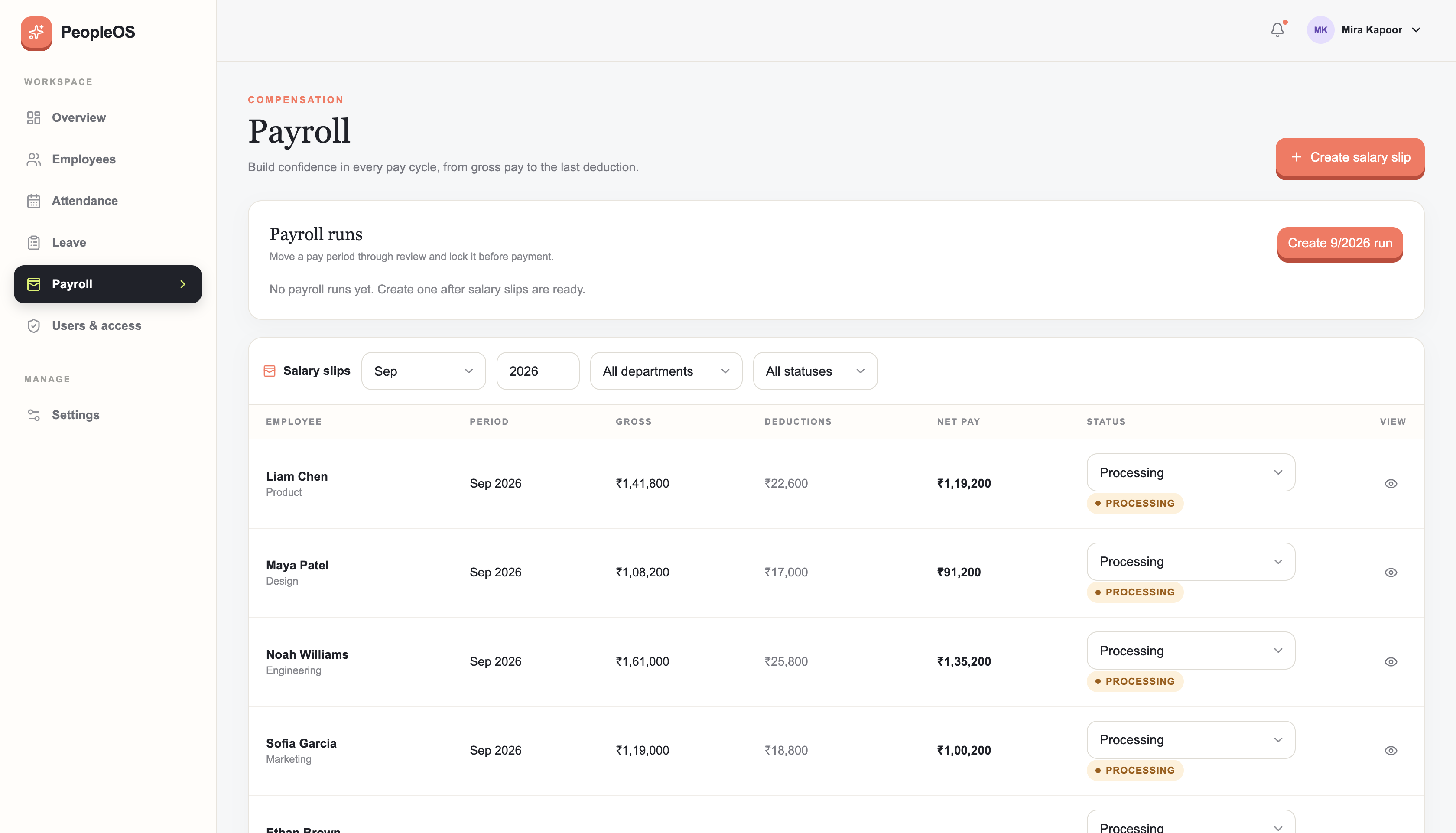Open Settings under Manage
Image resolution: width=1456 pixels, height=833 pixels.
pyautogui.click(x=107, y=415)
